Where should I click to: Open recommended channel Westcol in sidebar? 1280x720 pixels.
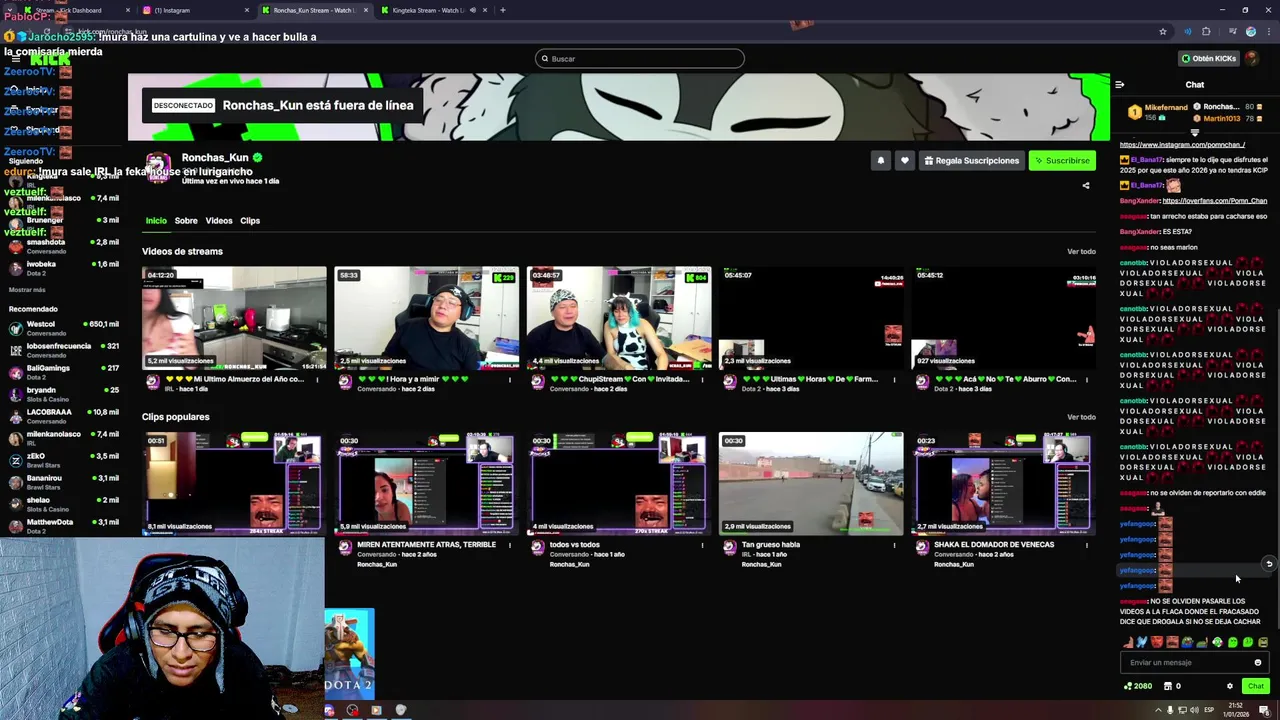click(x=64, y=328)
